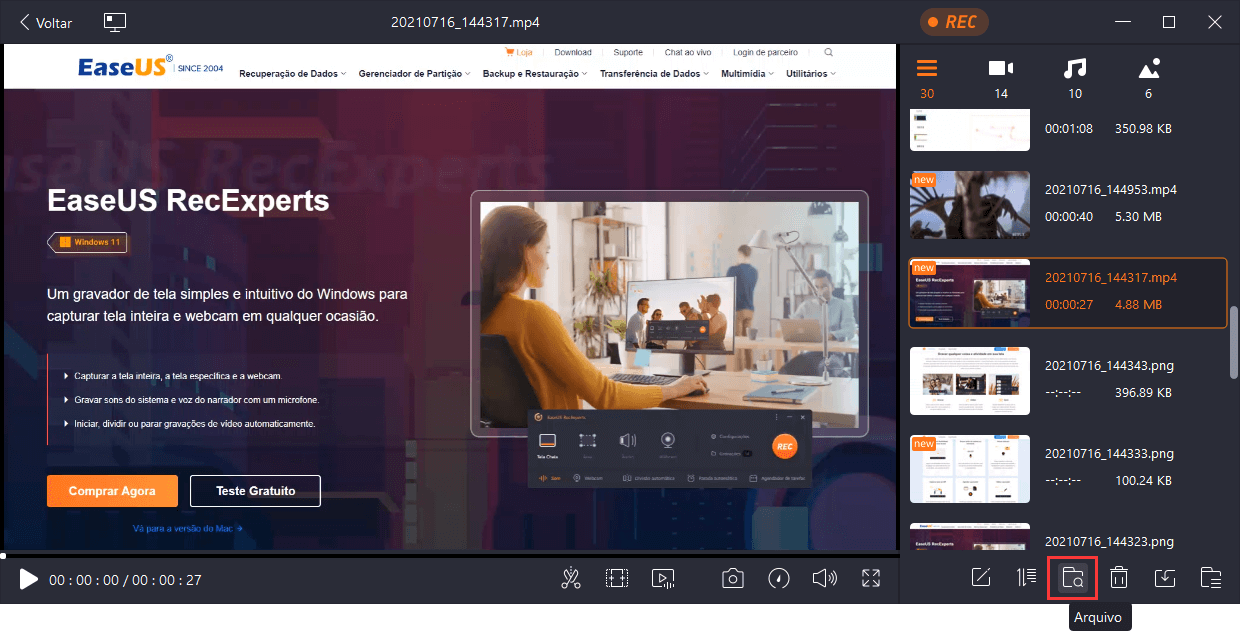Image resolution: width=1240 pixels, height=632 pixels.
Task: Open the scissors trim tool
Action: point(571,578)
